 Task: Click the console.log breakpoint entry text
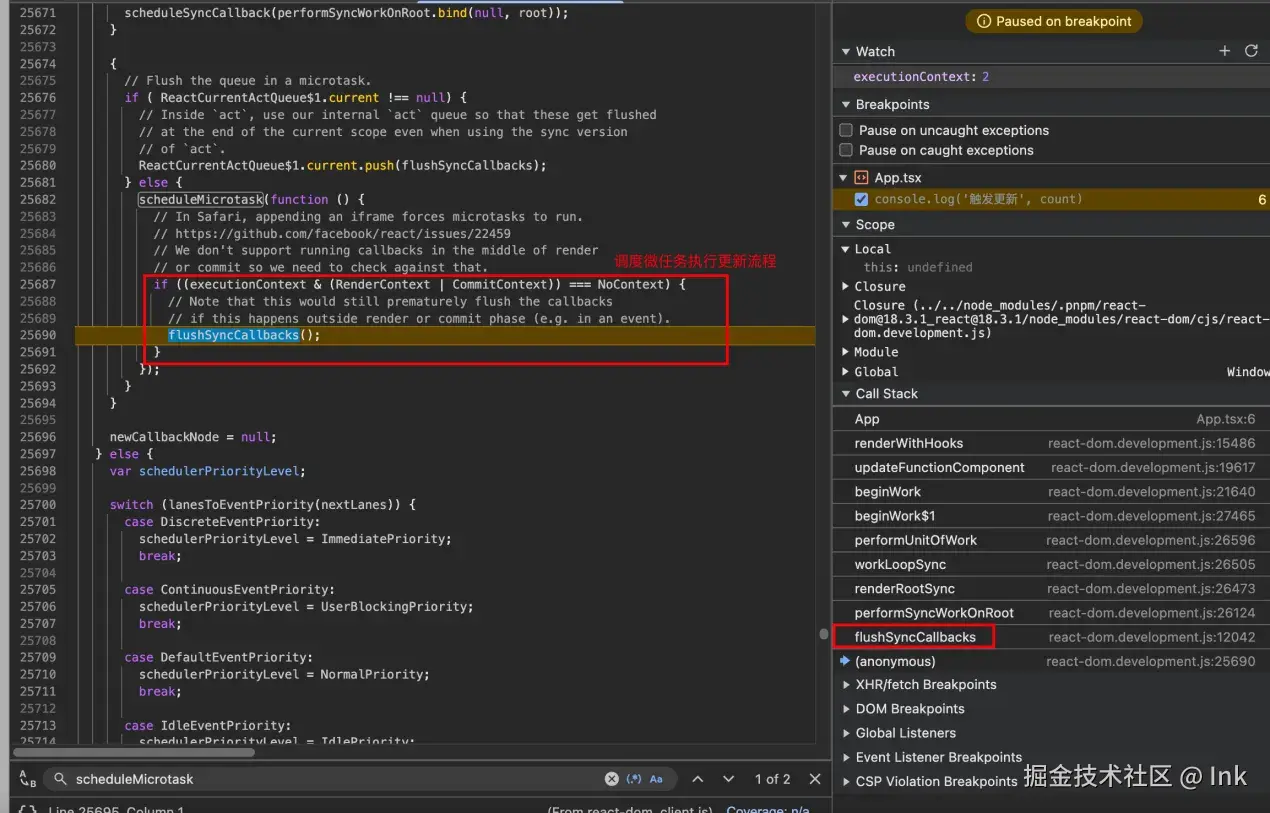click(x=978, y=199)
